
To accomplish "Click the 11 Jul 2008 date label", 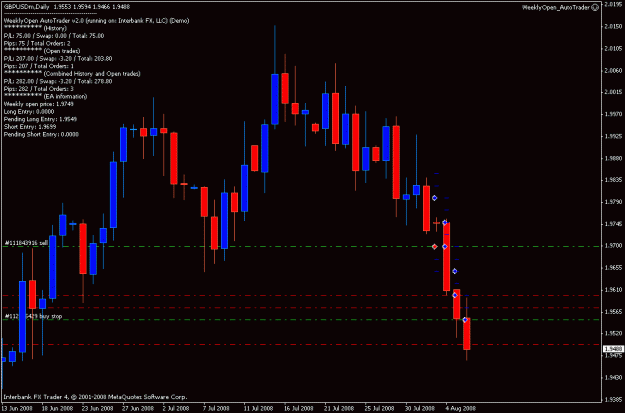I will [259, 409].
